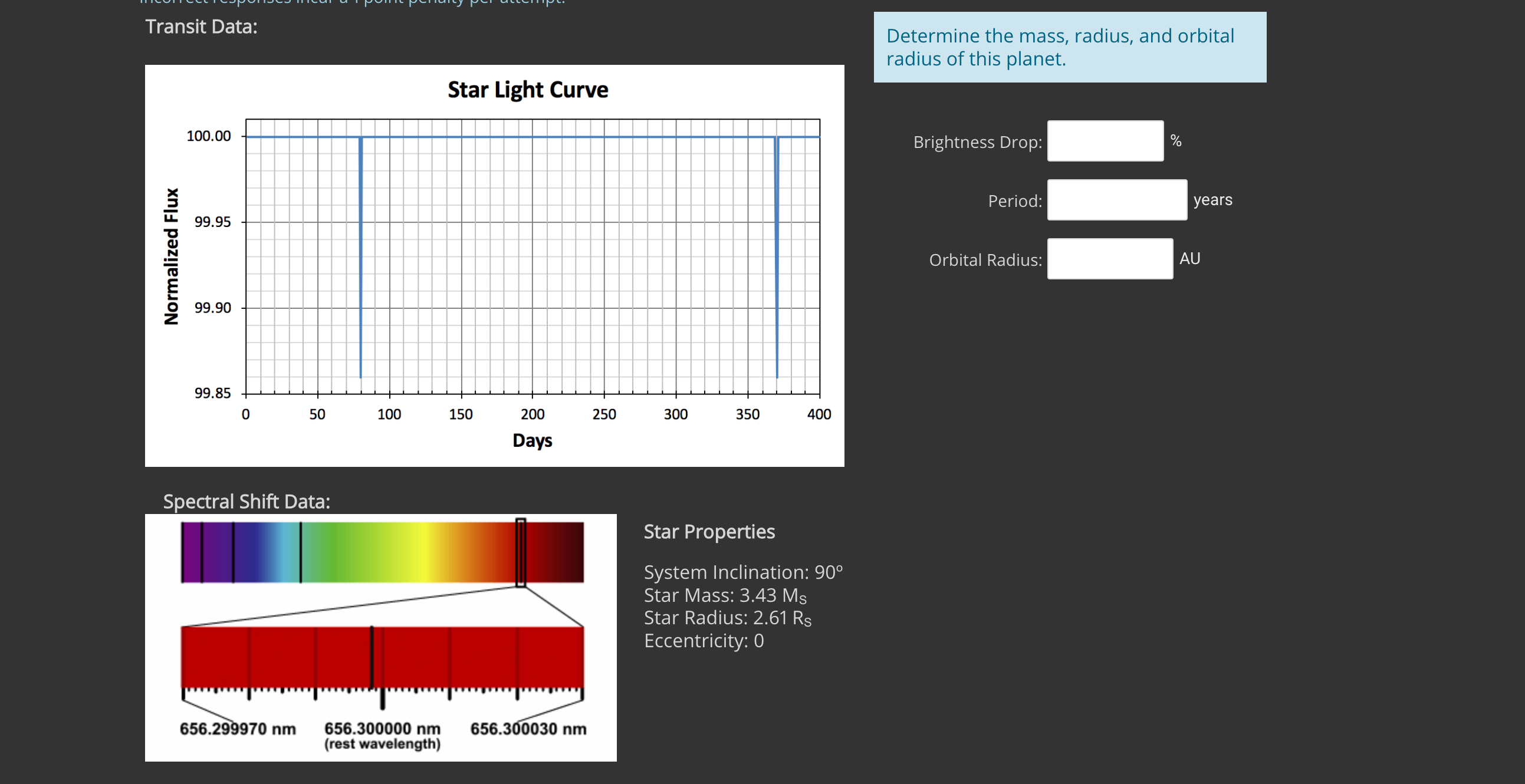
Task: Select the 656.300000 nm rest wavelength label
Action: tap(383, 729)
